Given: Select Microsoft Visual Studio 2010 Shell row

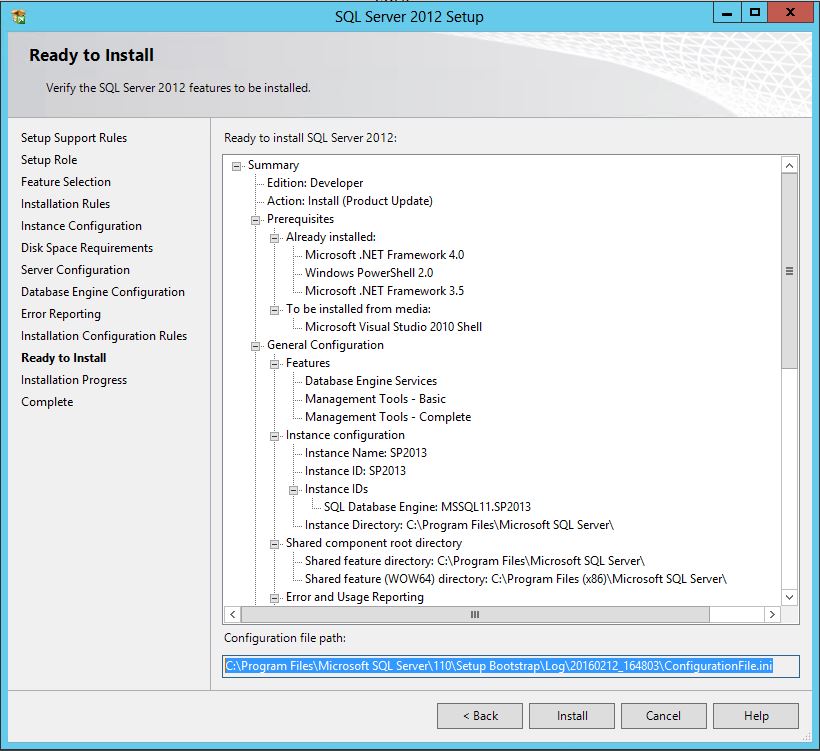Looking at the screenshot, I should click(x=393, y=327).
